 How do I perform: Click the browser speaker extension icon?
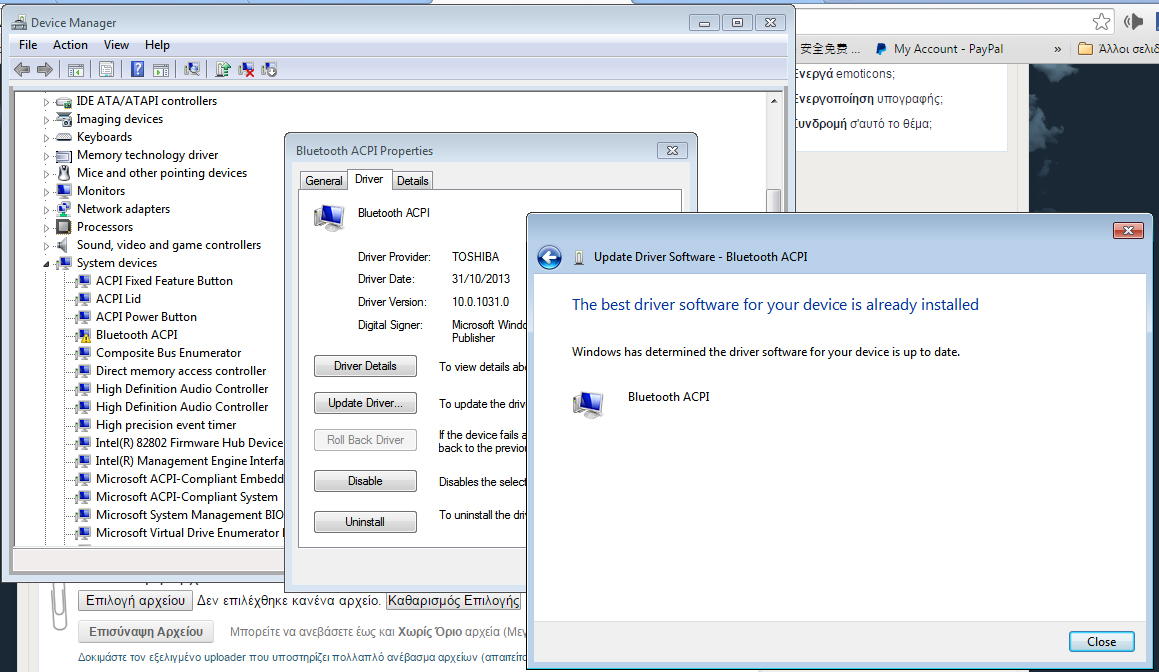(1133, 21)
